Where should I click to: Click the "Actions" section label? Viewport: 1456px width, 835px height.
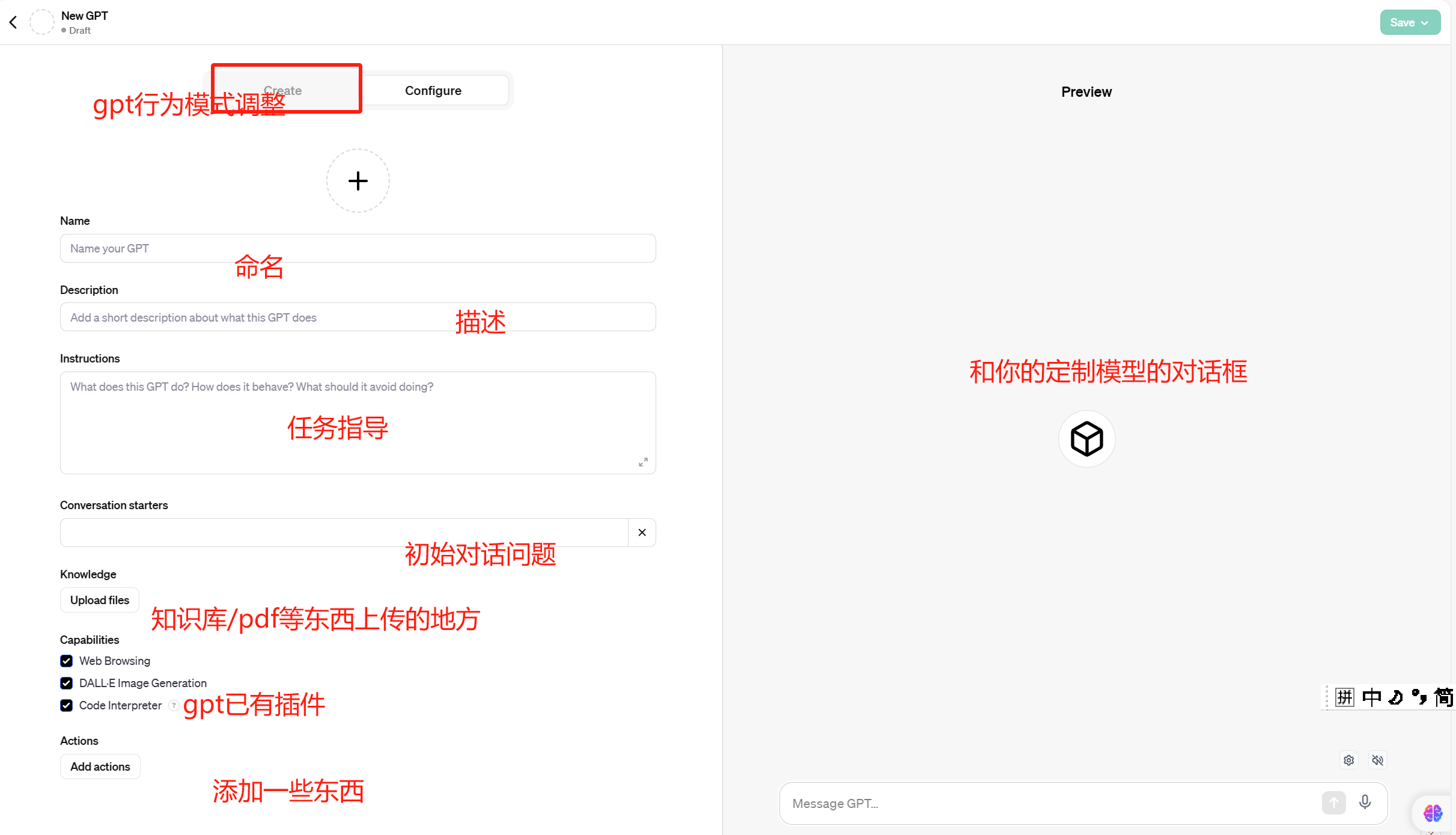coord(79,741)
